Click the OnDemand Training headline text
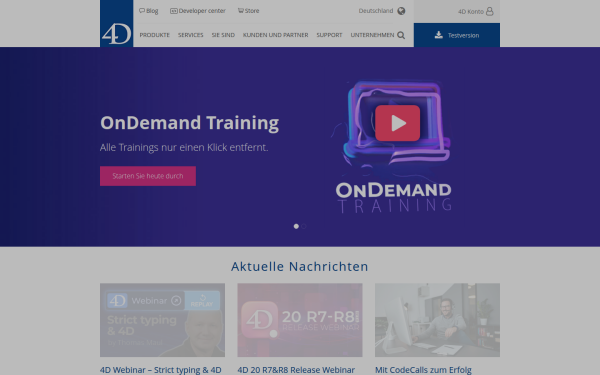The image size is (600, 375). [189, 123]
